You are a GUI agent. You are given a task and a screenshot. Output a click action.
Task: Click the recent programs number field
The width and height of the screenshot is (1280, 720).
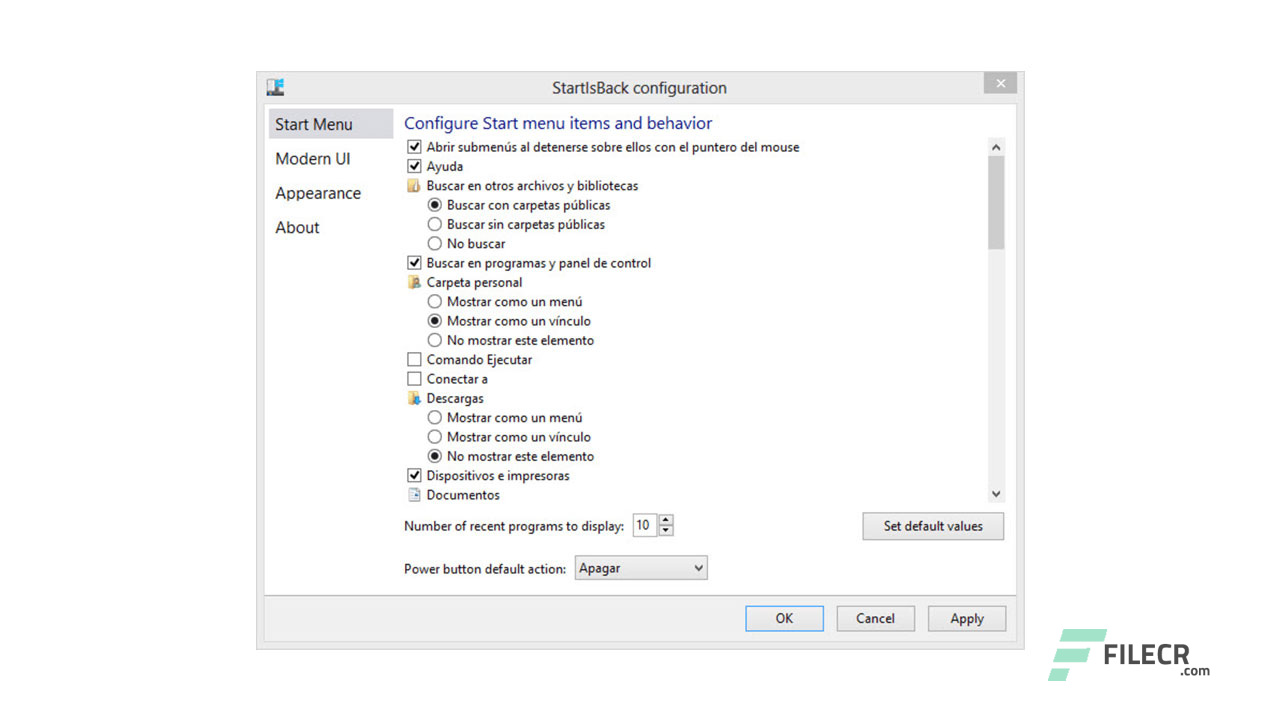tap(645, 525)
